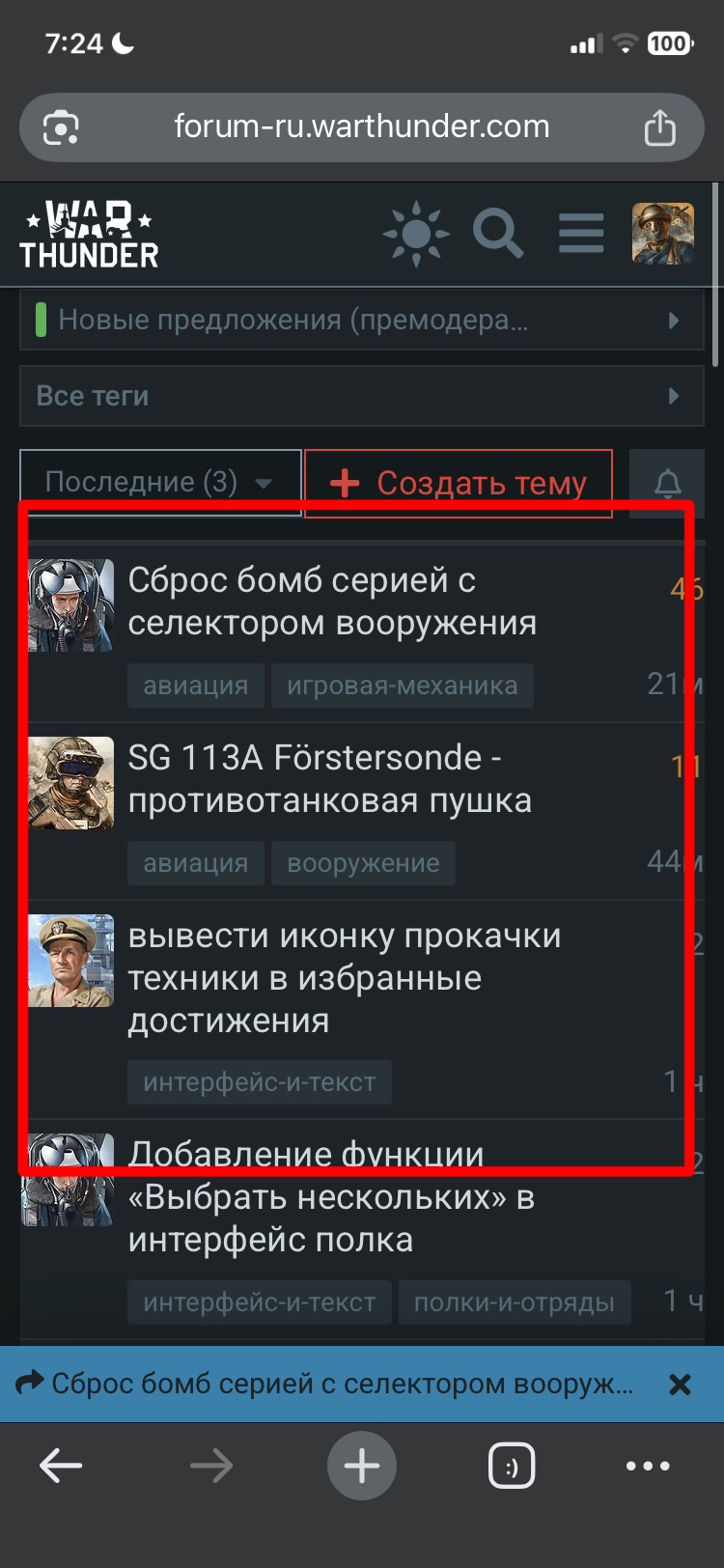
Task: Open user profile avatar in header
Action: pyautogui.click(x=663, y=234)
